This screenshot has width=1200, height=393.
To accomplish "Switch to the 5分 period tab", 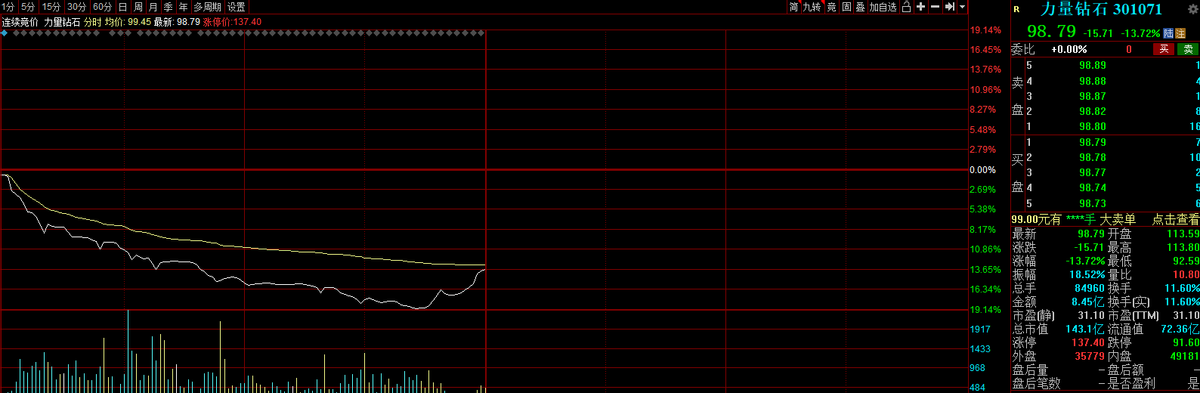I will pyautogui.click(x=28, y=6).
